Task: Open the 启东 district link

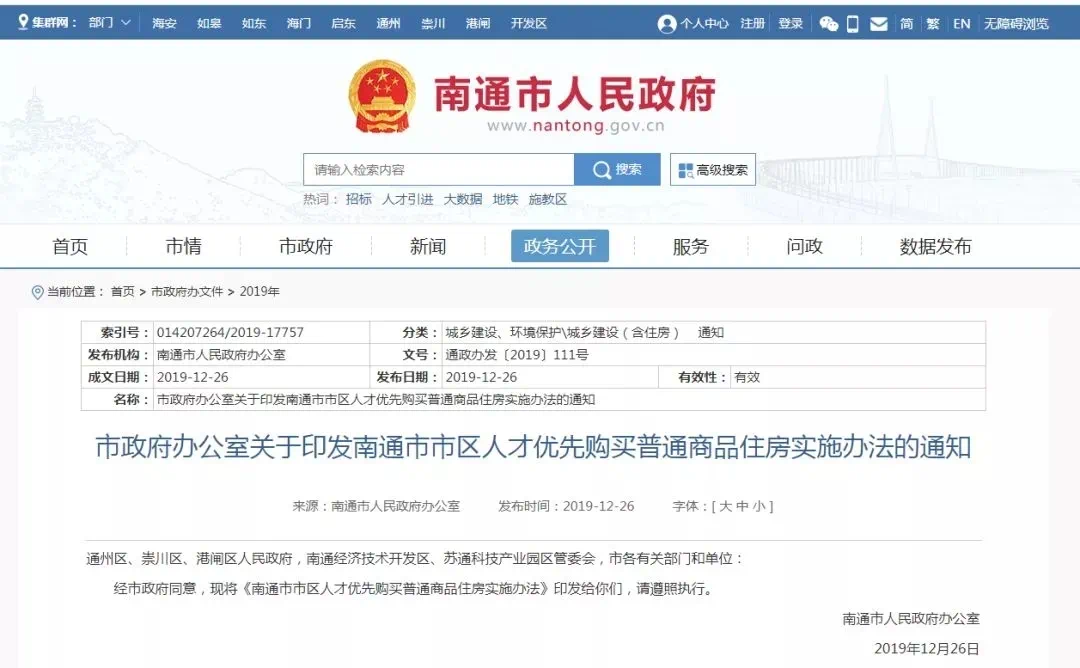Action: 343,23
